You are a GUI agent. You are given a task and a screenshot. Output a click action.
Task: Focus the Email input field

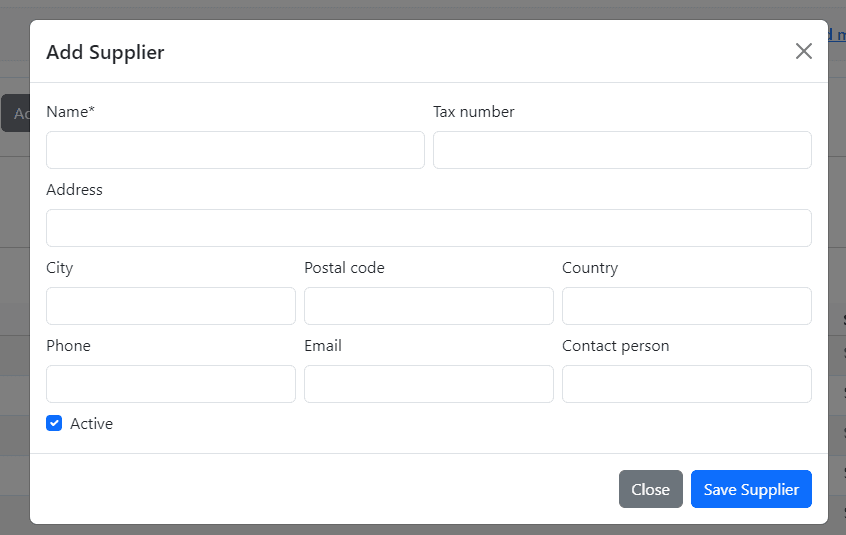(429, 384)
